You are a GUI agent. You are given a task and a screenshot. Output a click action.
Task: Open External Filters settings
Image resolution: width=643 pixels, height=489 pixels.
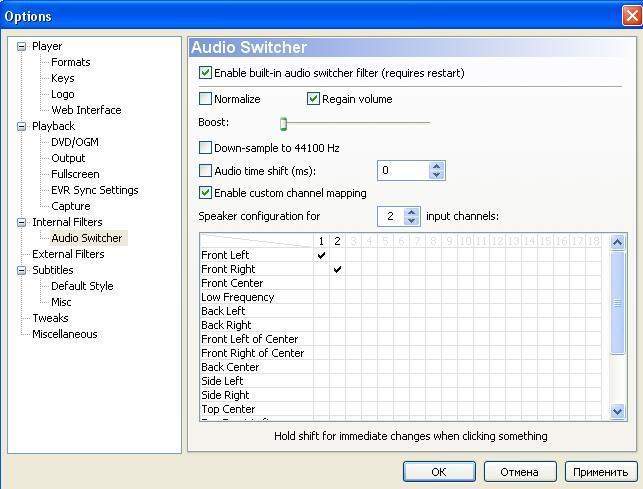click(68, 254)
